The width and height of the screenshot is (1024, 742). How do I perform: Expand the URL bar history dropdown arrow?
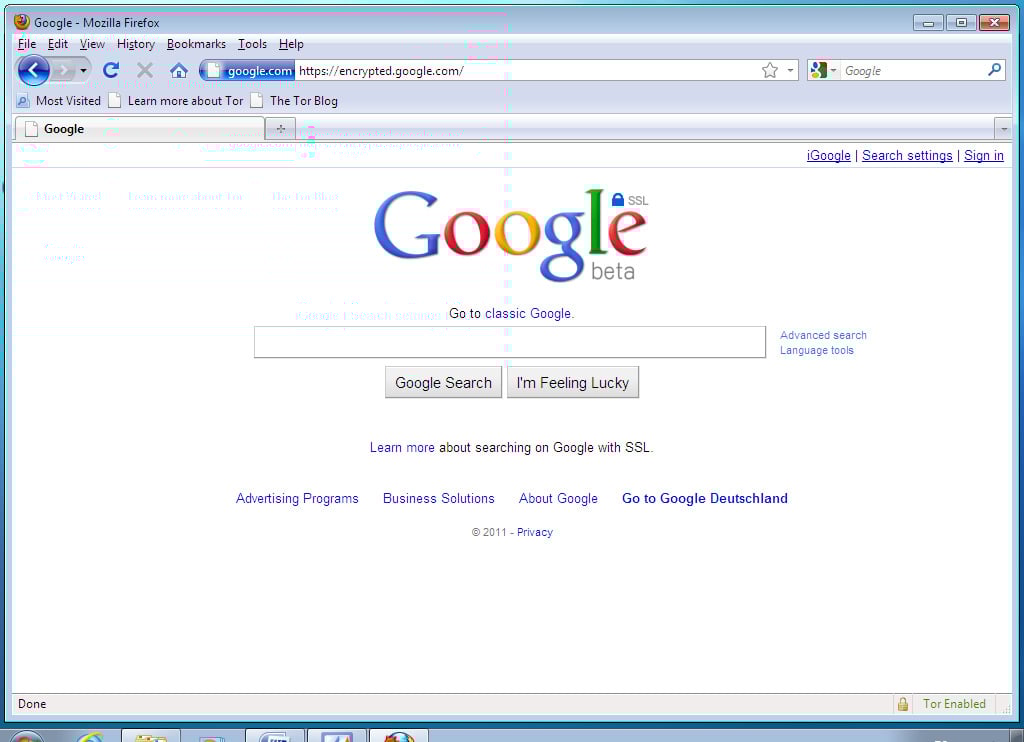790,70
